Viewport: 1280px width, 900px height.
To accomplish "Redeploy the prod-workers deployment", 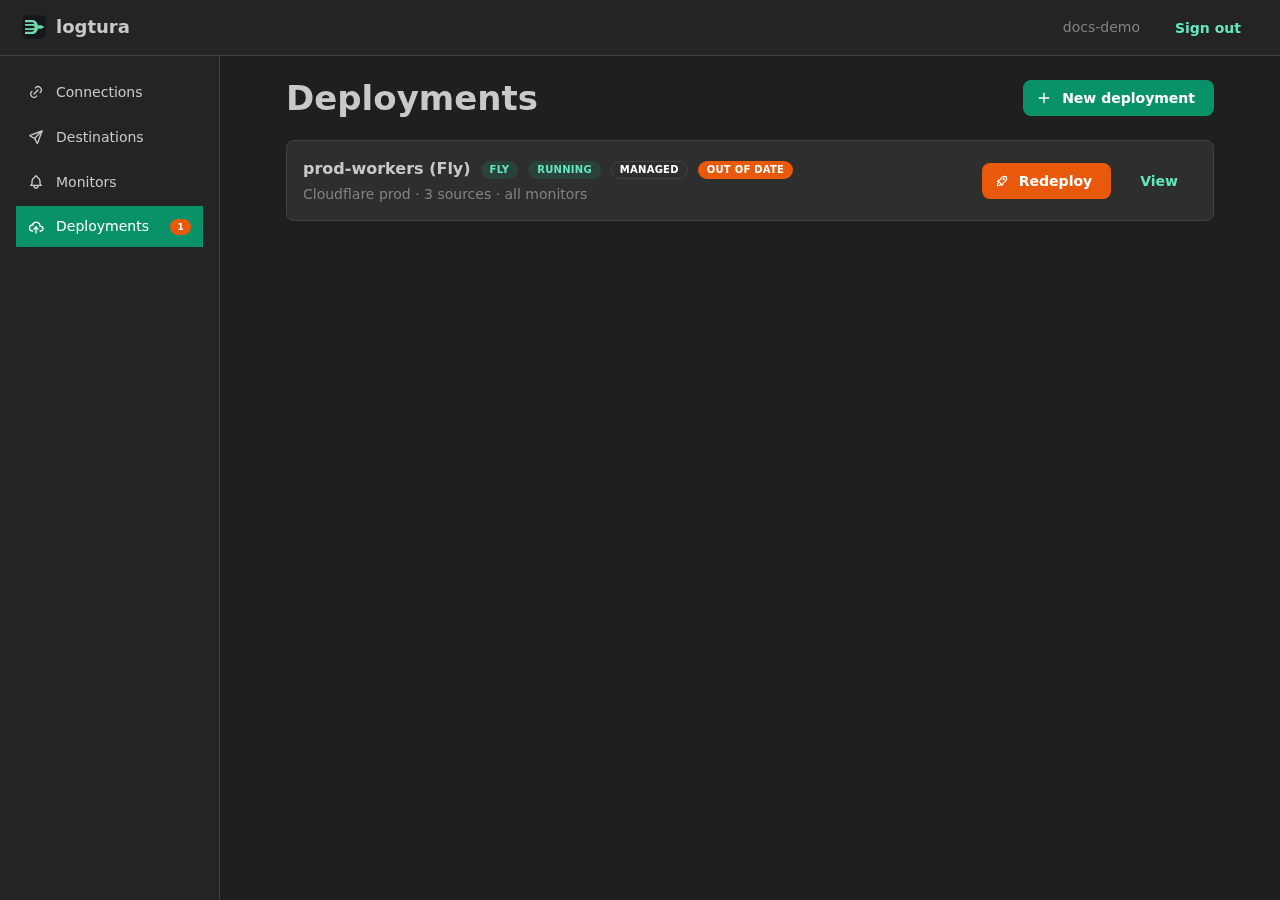I will click(x=1046, y=181).
